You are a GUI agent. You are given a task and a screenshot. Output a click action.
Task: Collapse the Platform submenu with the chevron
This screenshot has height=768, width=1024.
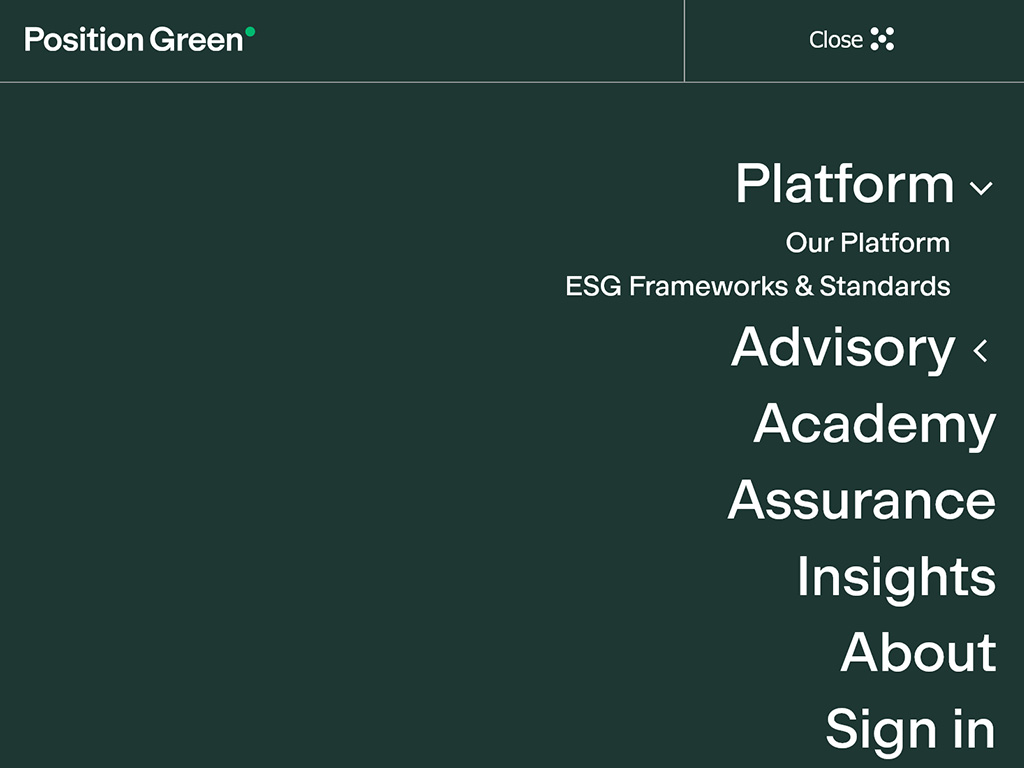pos(981,188)
